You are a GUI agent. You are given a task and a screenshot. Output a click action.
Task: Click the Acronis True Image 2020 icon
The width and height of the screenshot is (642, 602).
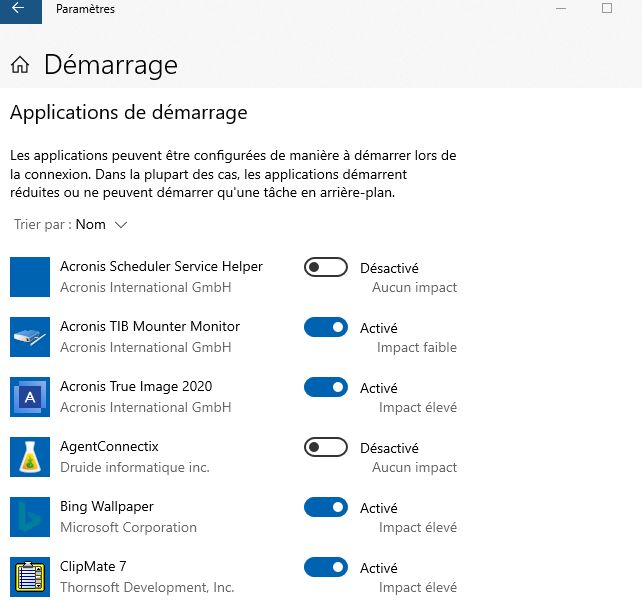[x=30, y=397]
